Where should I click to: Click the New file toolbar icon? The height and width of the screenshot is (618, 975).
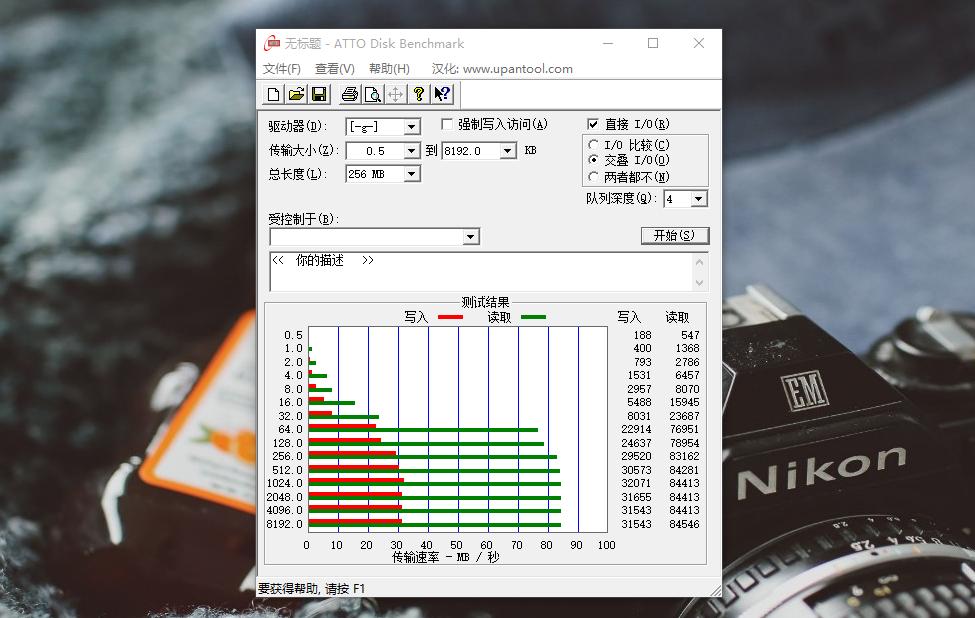click(273, 94)
